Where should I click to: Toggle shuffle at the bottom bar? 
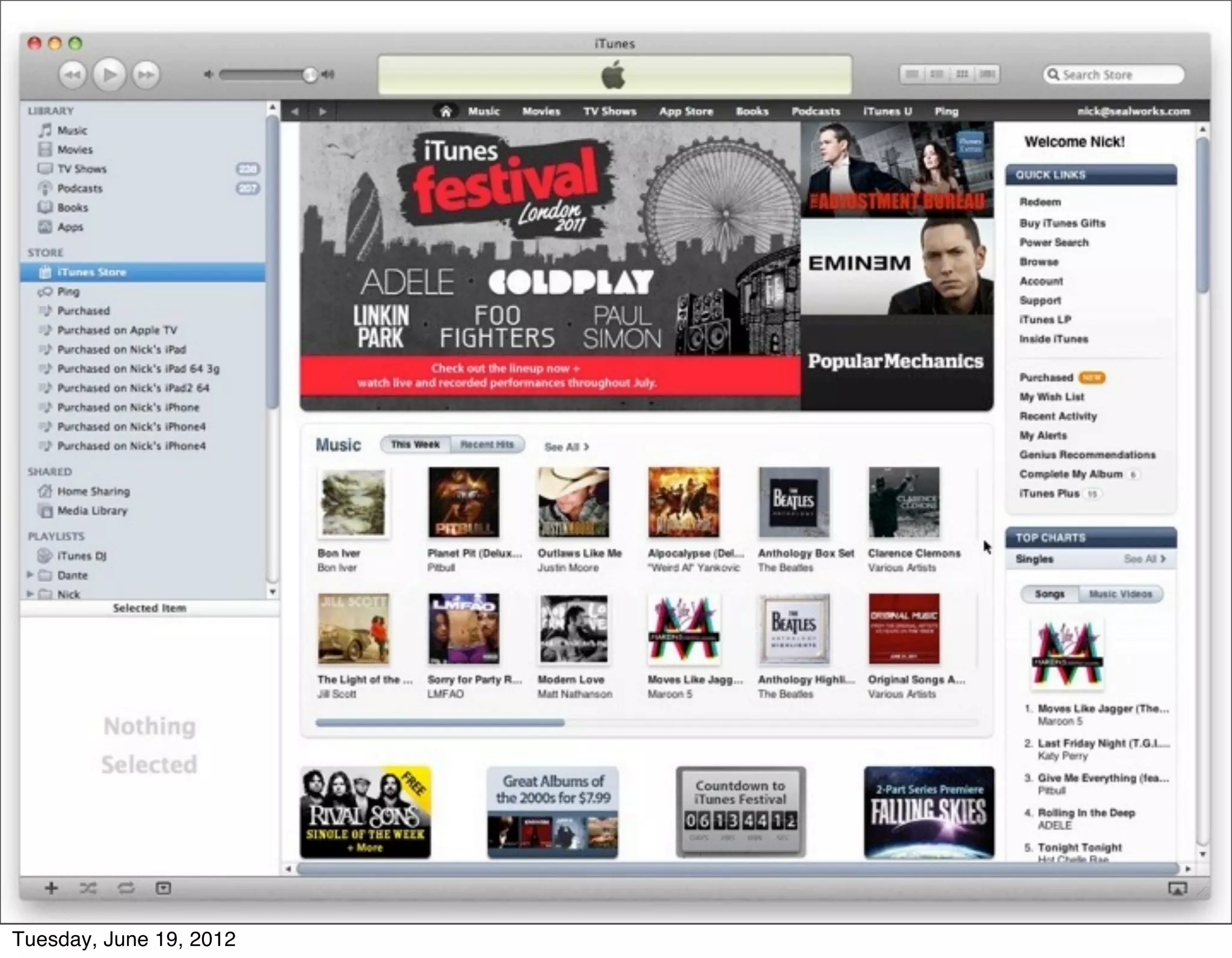tap(88, 888)
